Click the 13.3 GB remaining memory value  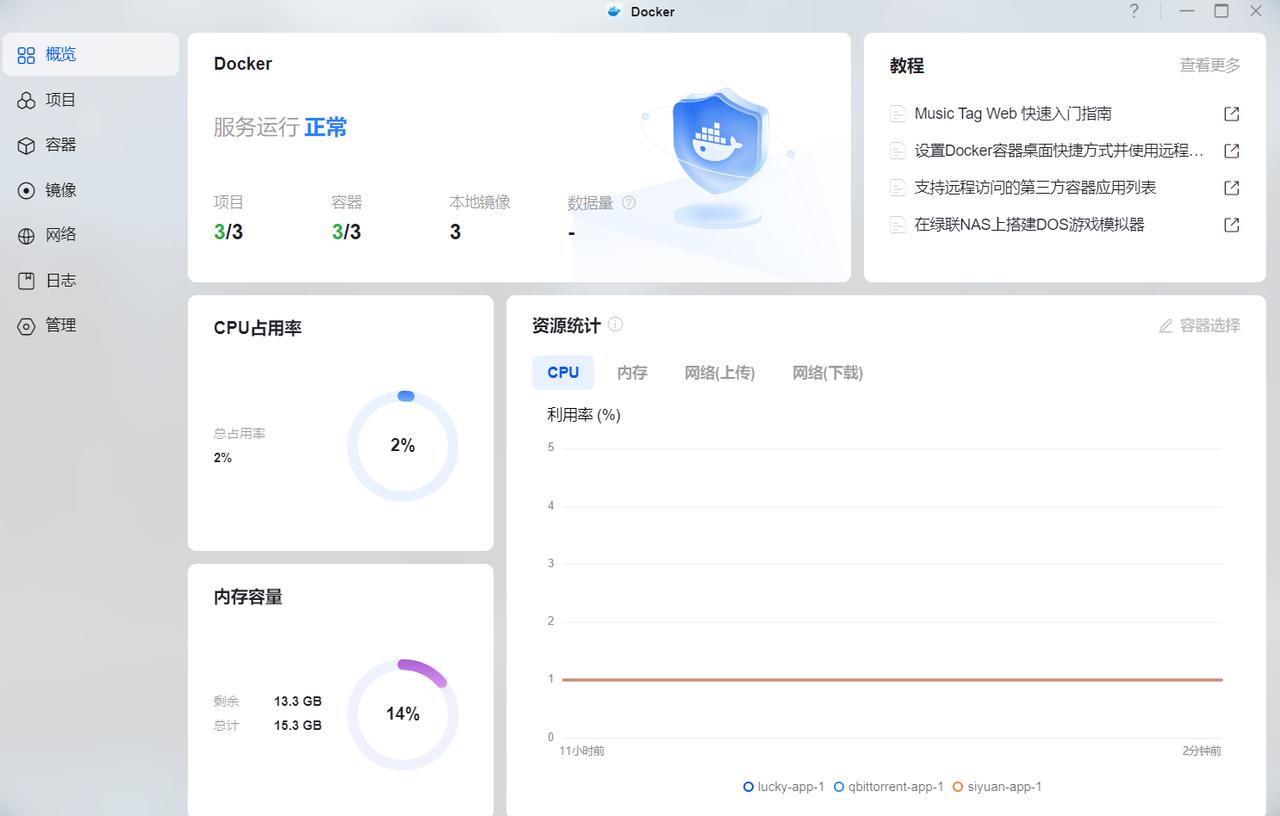[x=298, y=702]
